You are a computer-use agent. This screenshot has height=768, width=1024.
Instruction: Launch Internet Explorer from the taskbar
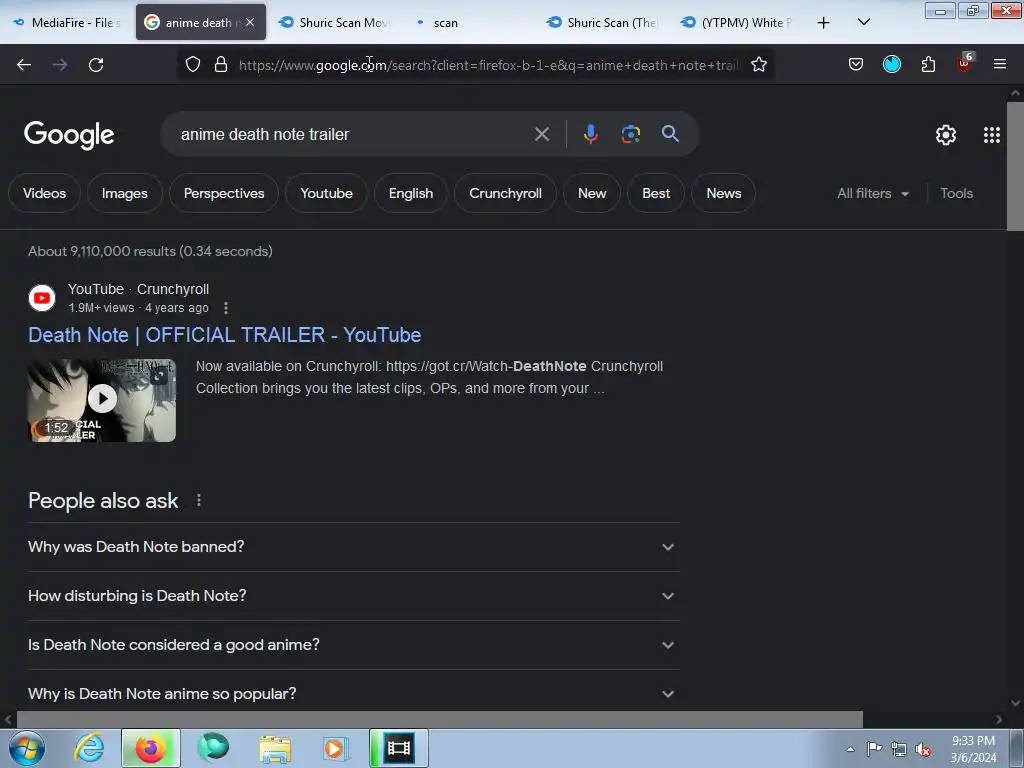point(89,748)
